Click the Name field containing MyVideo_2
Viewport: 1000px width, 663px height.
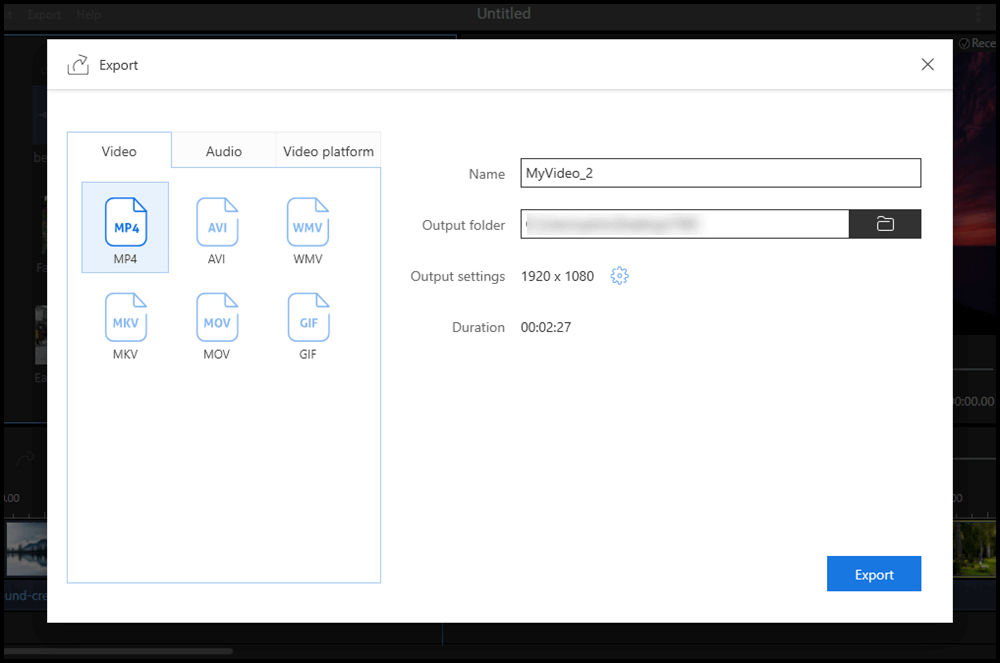pos(720,173)
